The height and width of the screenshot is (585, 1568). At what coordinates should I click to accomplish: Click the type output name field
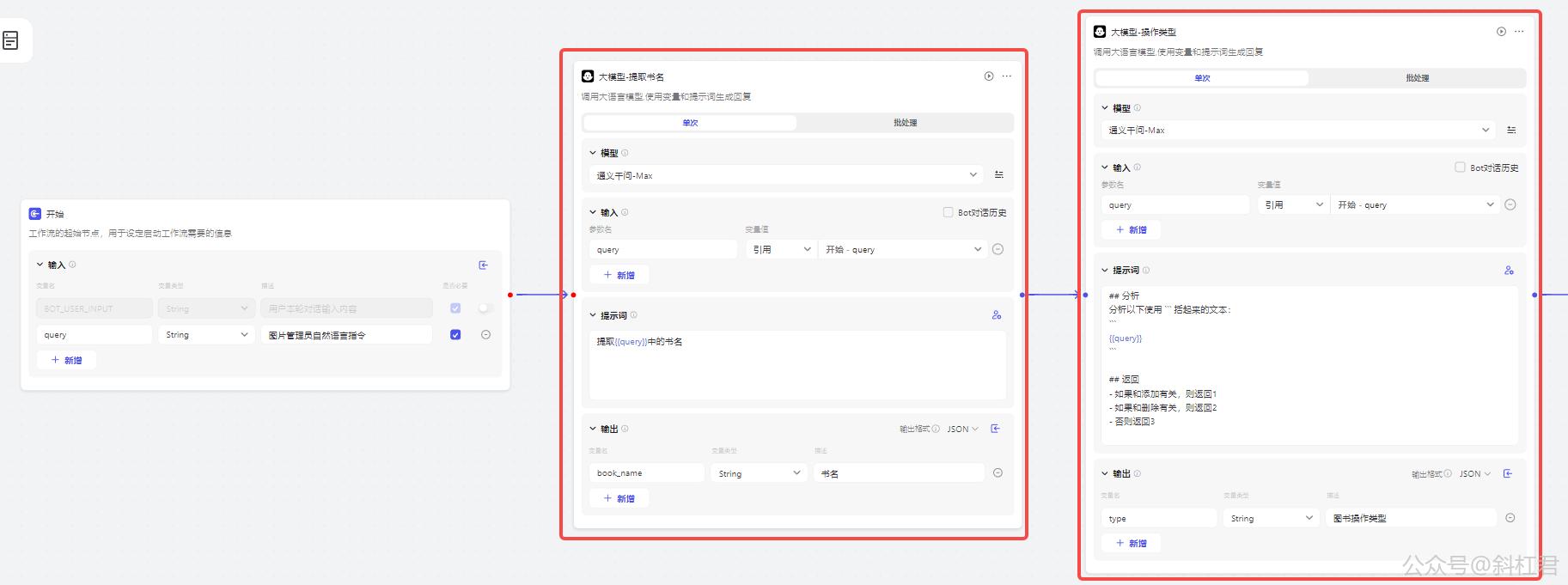[x=1159, y=518]
